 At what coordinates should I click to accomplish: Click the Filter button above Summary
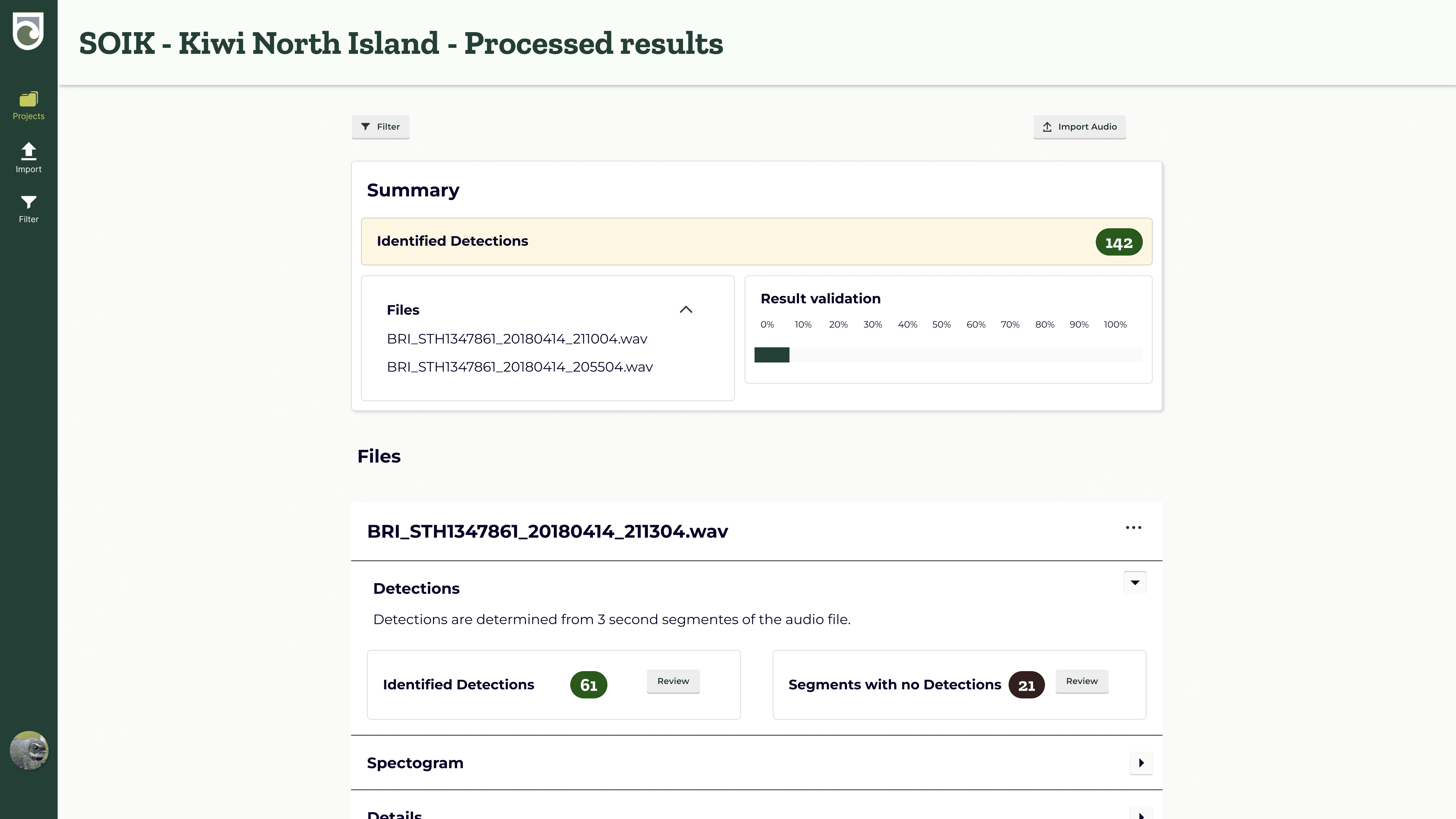point(380,127)
